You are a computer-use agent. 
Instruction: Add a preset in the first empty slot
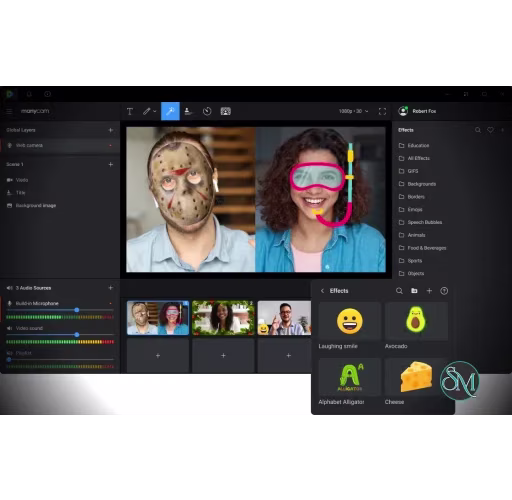pos(158,356)
